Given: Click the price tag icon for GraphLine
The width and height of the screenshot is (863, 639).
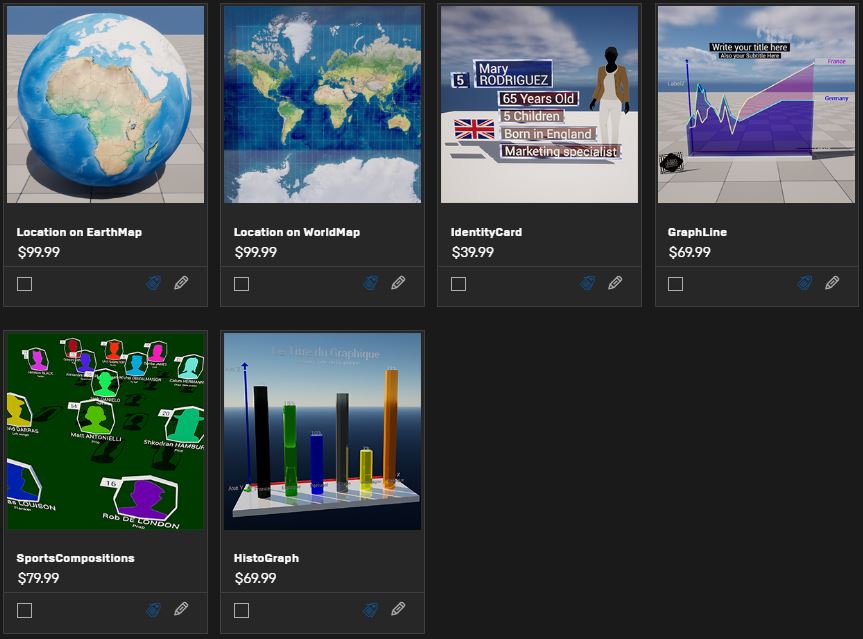Looking at the screenshot, I should (805, 283).
